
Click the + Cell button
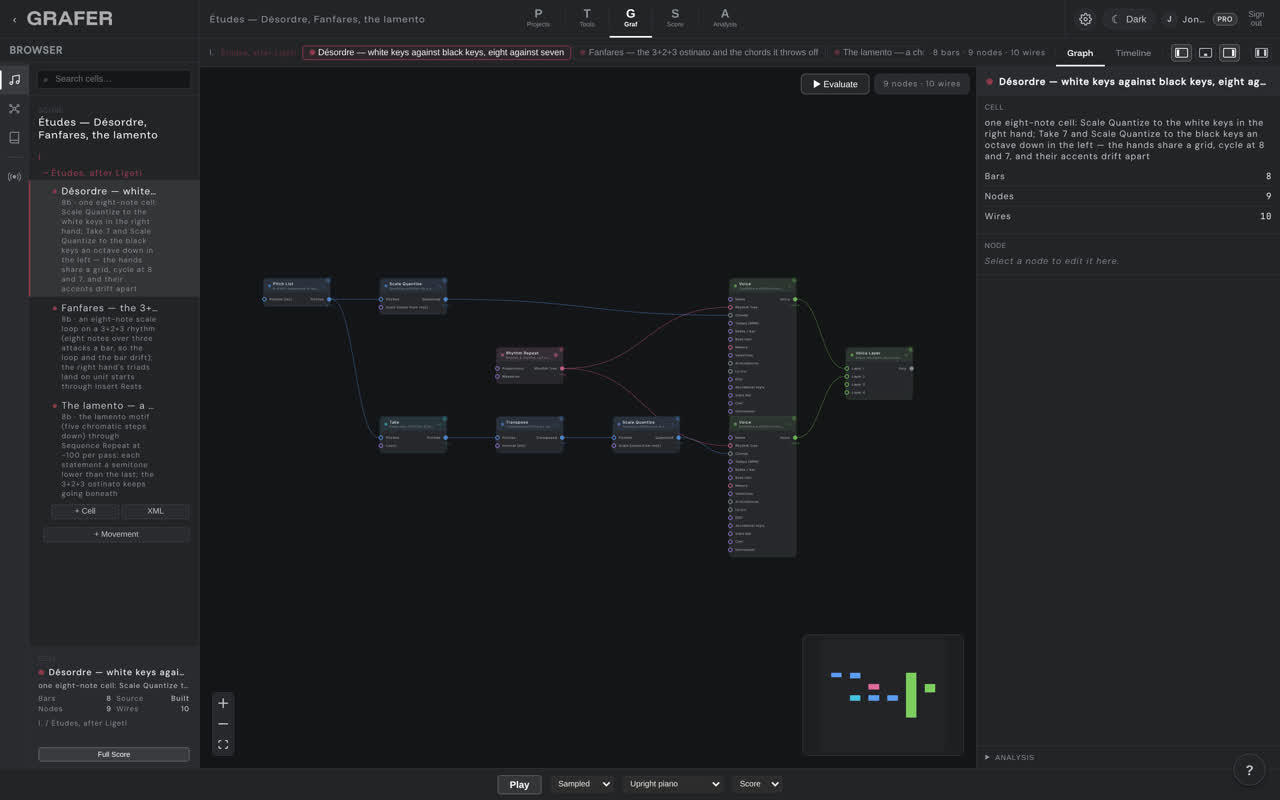click(85, 511)
